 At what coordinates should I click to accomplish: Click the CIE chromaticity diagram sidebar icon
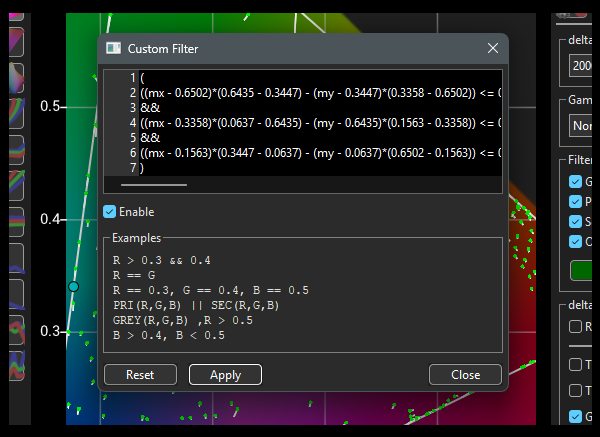16,78
